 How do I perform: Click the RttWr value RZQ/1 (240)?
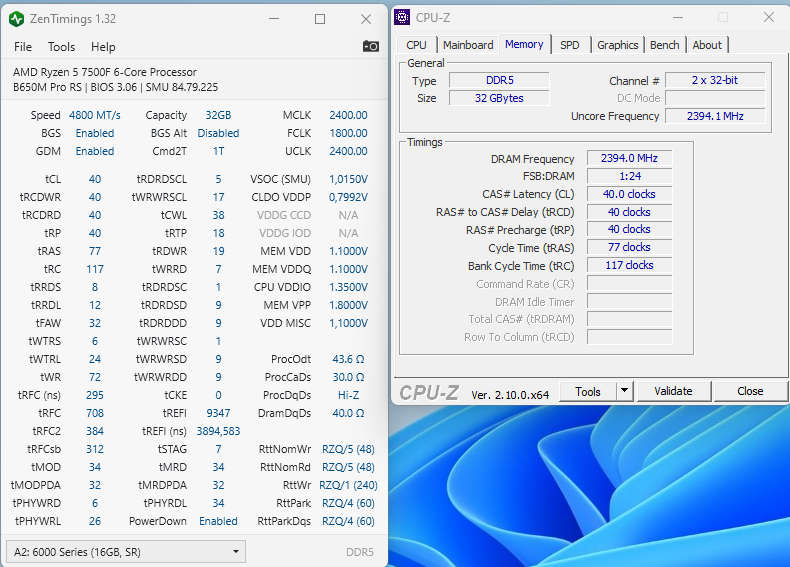pos(348,485)
